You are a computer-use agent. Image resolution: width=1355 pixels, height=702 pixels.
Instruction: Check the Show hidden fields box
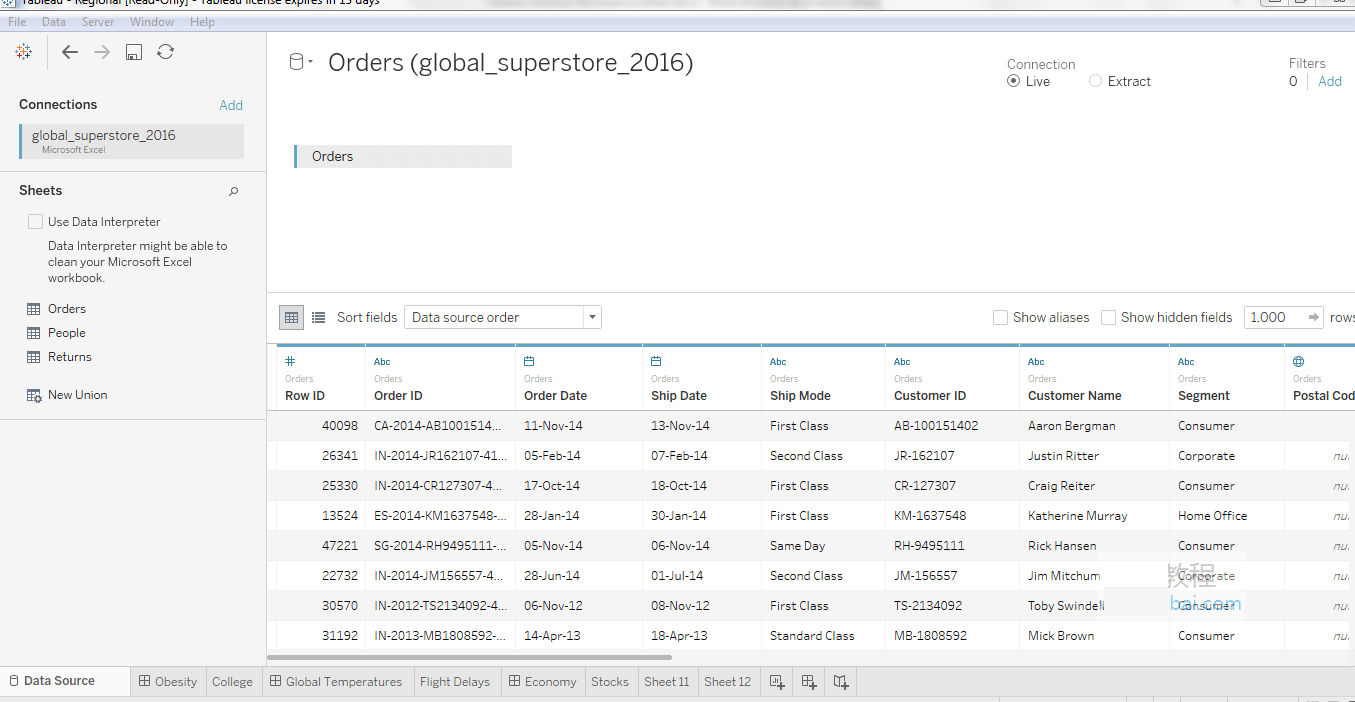pyautogui.click(x=1108, y=317)
